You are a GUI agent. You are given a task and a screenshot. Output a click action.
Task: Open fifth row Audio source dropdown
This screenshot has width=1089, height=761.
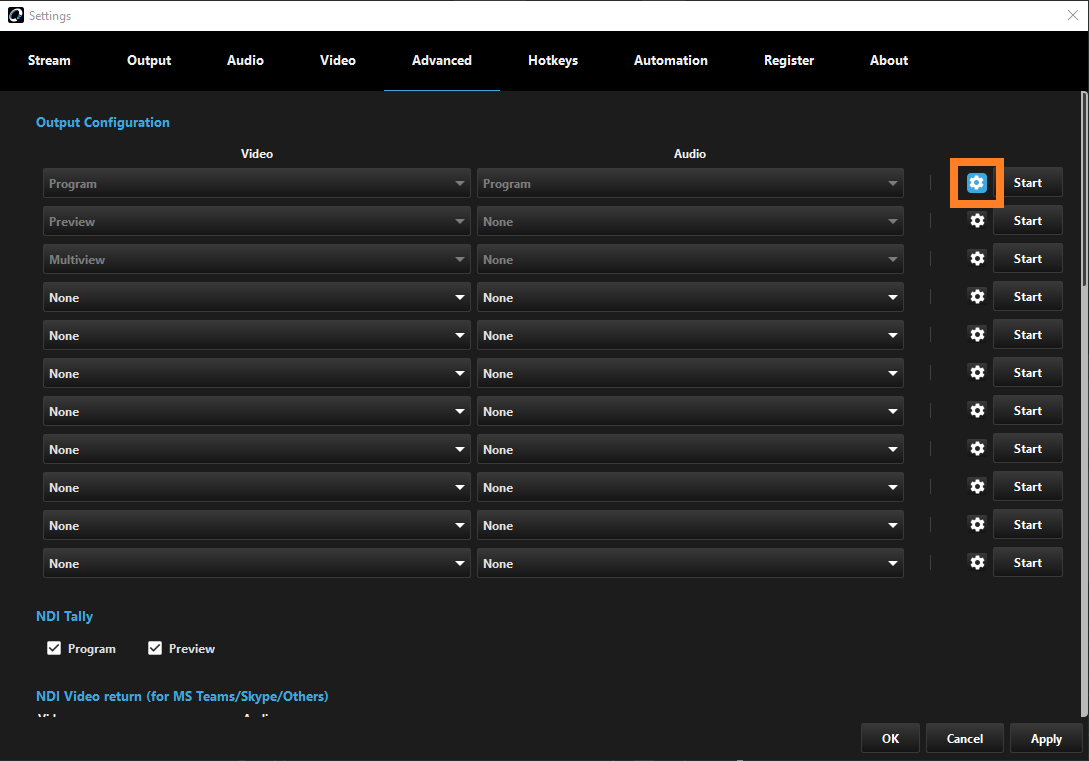[690, 336]
